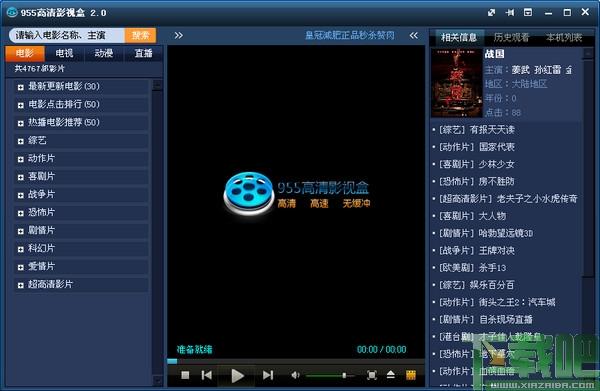Click scroll-up arrow in left list
Viewport: 600px width, 391px height.
click(157, 85)
